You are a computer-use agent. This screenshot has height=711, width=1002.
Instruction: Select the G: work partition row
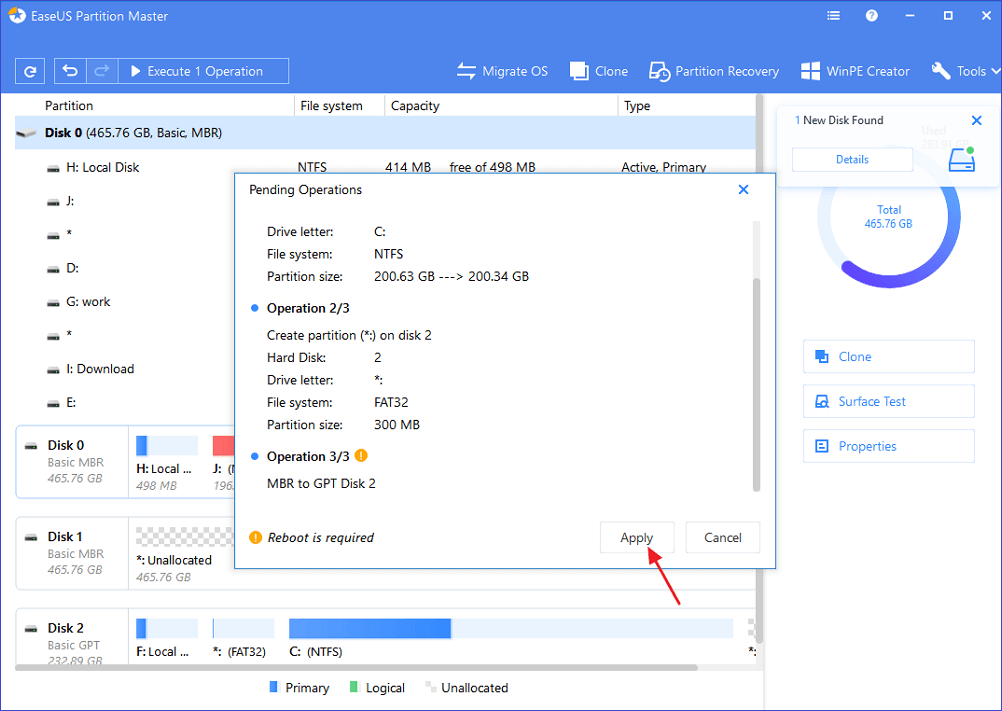[125, 302]
